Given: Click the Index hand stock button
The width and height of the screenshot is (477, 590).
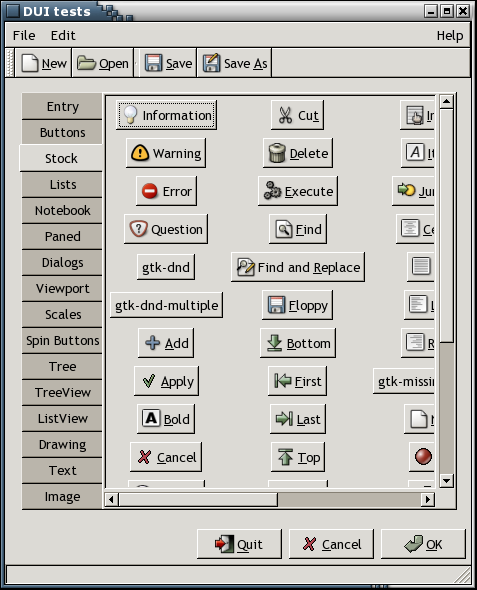Looking at the screenshot, I should point(418,115).
